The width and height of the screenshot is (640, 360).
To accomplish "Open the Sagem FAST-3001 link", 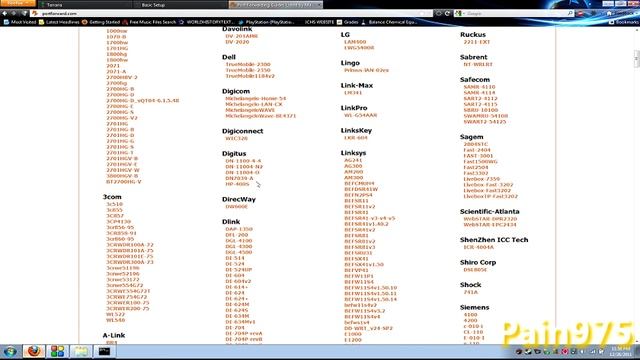I will tap(478, 156).
